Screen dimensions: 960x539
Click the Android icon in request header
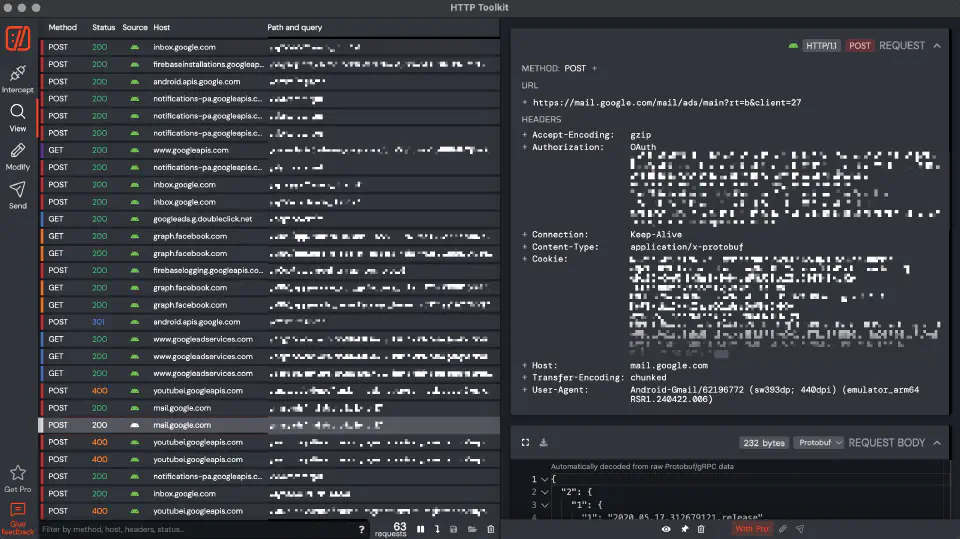(x=793, y=45)
